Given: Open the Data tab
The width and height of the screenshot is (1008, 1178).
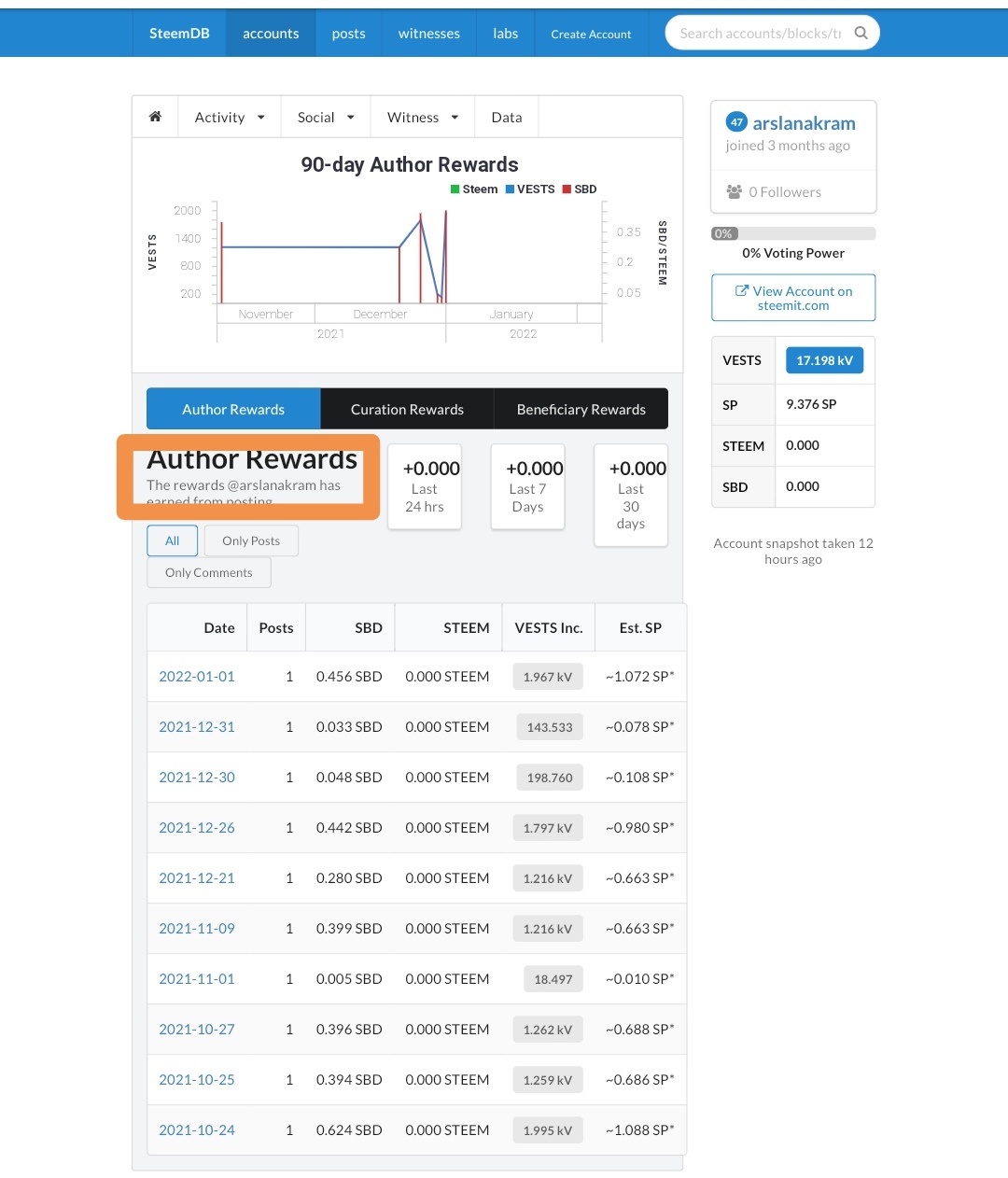Looking at the screenshot, I should (507, 117).
